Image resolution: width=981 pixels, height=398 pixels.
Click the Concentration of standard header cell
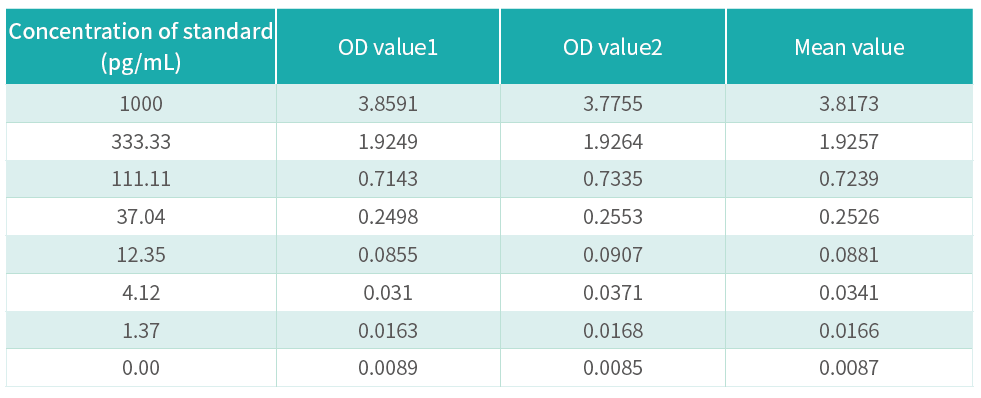141,47
